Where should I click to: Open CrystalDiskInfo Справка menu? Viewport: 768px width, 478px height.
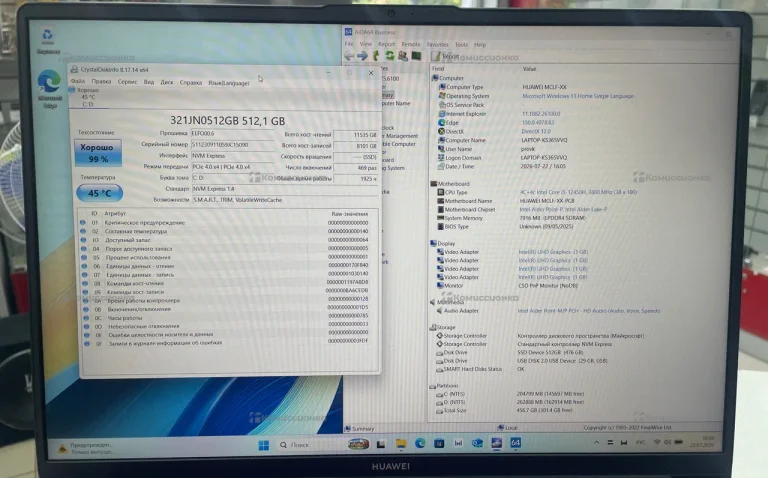pos(191,83)
